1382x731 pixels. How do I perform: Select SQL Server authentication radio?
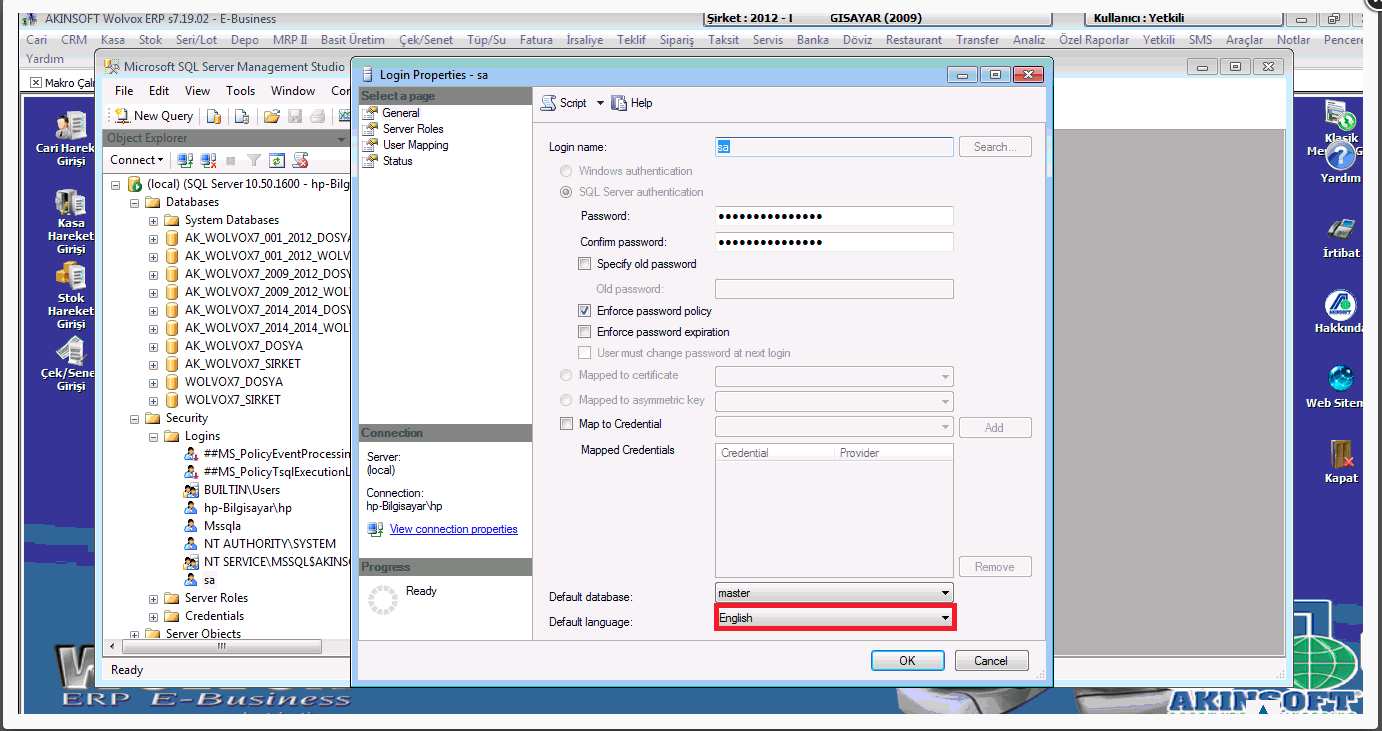point(566,192)
